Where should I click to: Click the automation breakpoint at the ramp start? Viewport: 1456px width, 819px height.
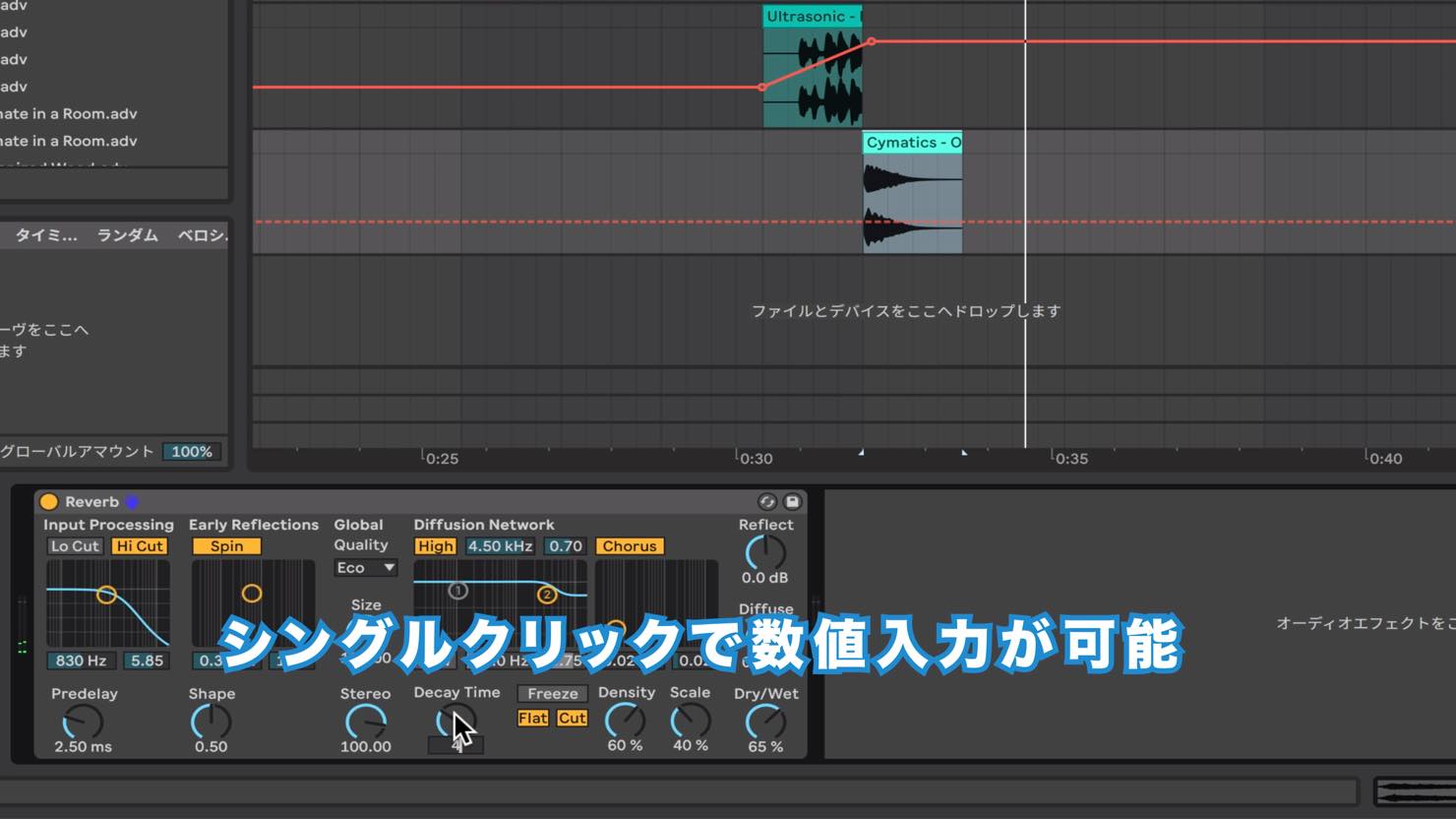762,88
